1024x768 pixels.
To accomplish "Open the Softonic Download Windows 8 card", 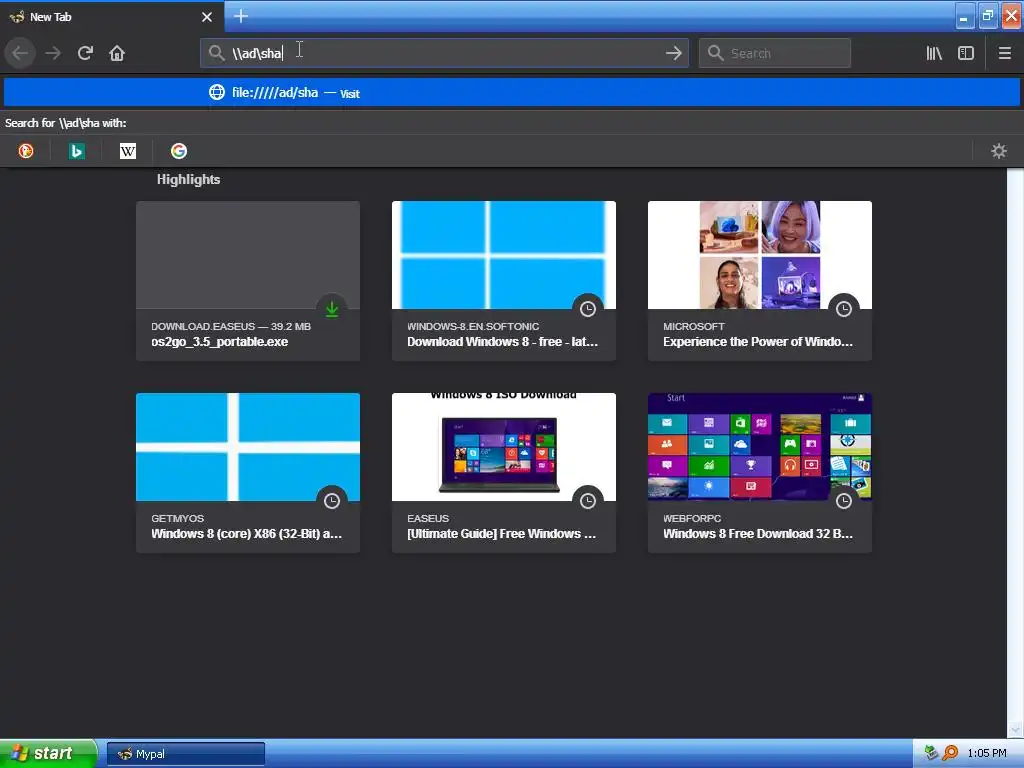I will pos(504,281).
